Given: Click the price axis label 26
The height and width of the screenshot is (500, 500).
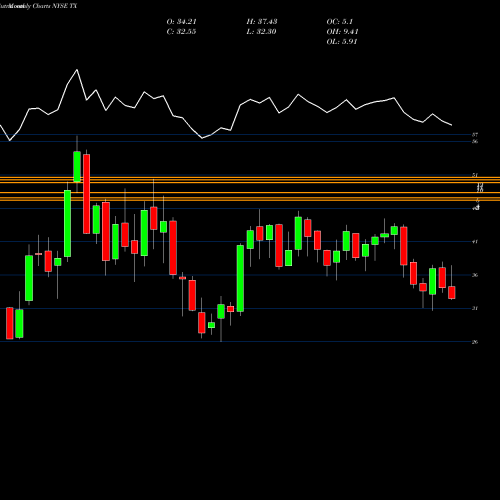Looking at the screenshot, I should click(475, 342).
